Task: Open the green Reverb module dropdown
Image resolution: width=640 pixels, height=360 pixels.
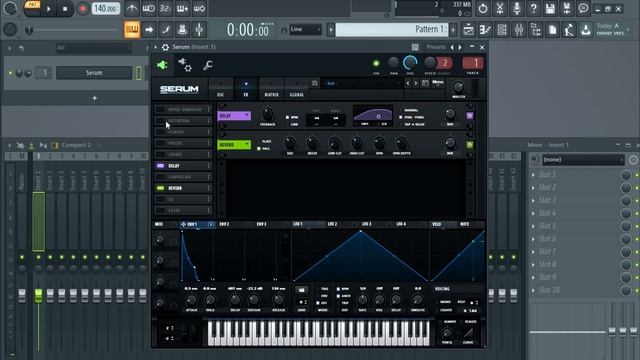Action: [x=234, y=145]
